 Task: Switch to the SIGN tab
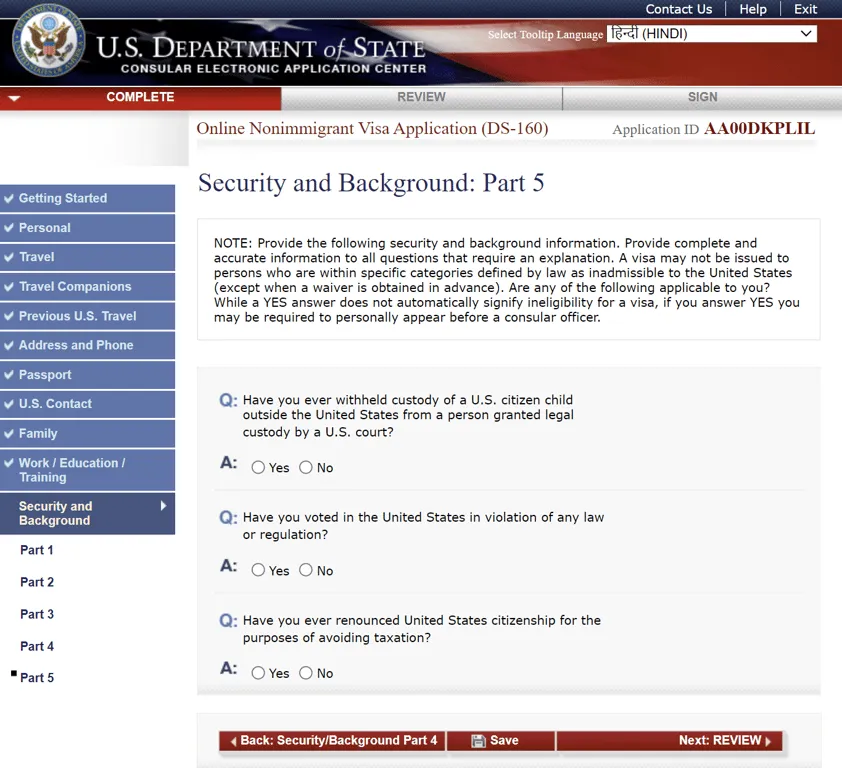(x=702, y=97)
